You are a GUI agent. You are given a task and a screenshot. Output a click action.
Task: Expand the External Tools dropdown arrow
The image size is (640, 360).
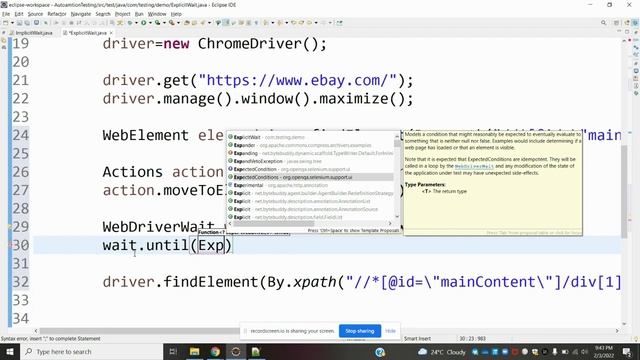pos(178,23)
